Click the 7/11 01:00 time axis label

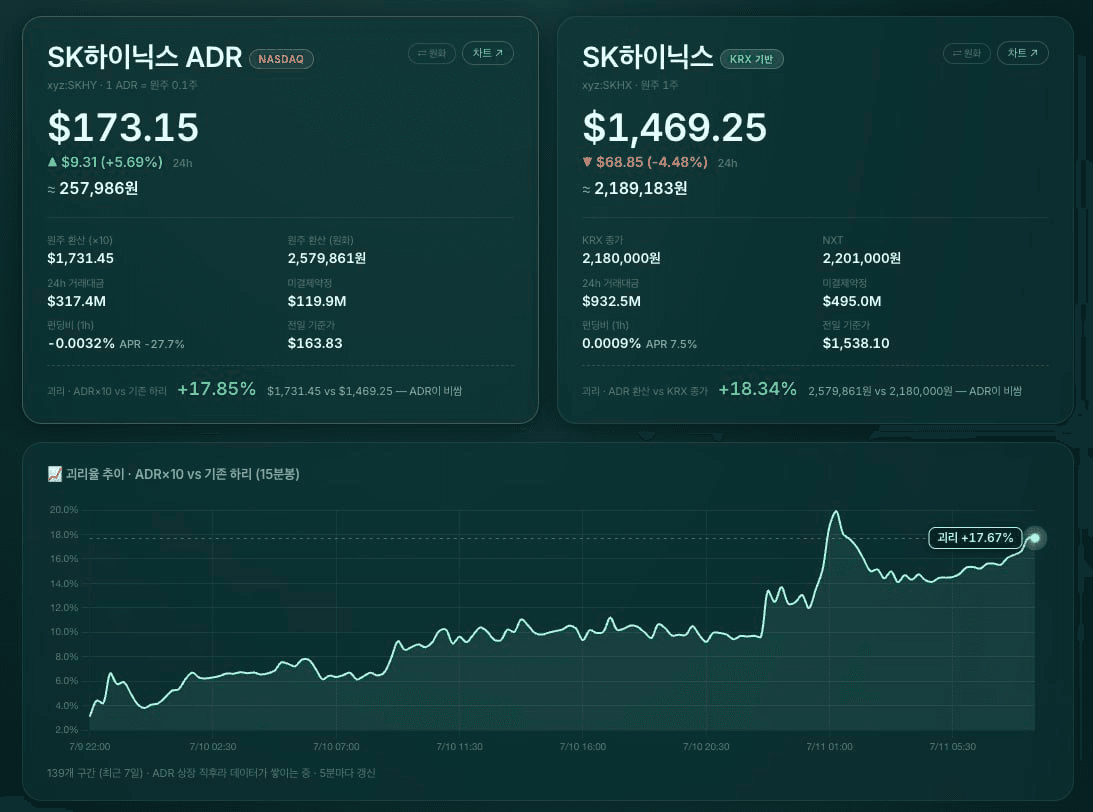830,746
